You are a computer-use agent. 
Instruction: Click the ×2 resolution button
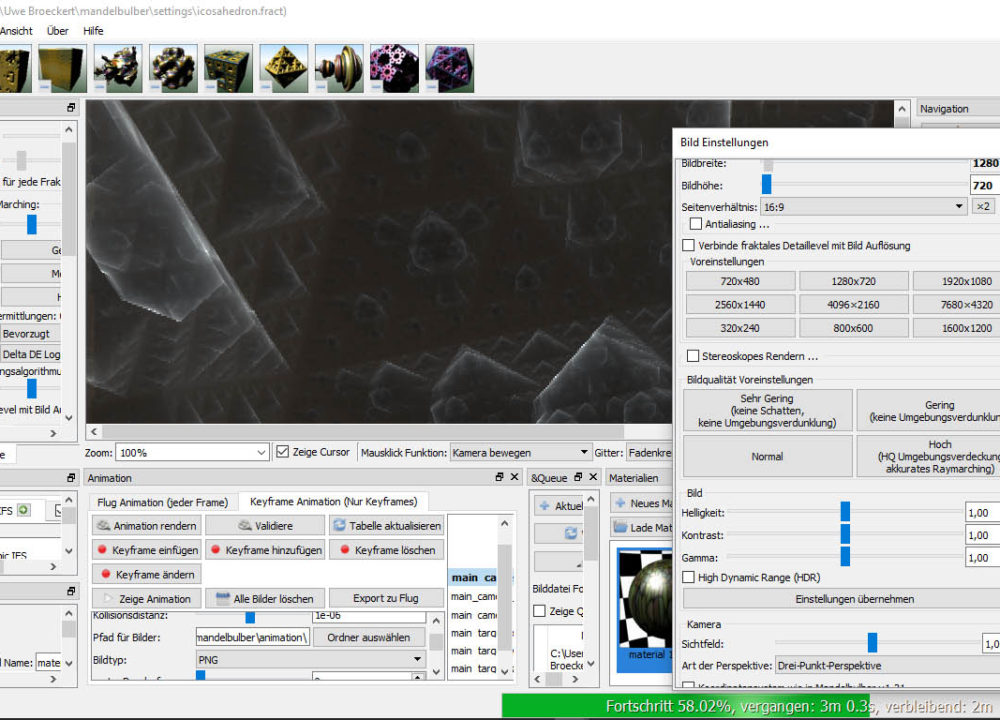tap(983, 207)
